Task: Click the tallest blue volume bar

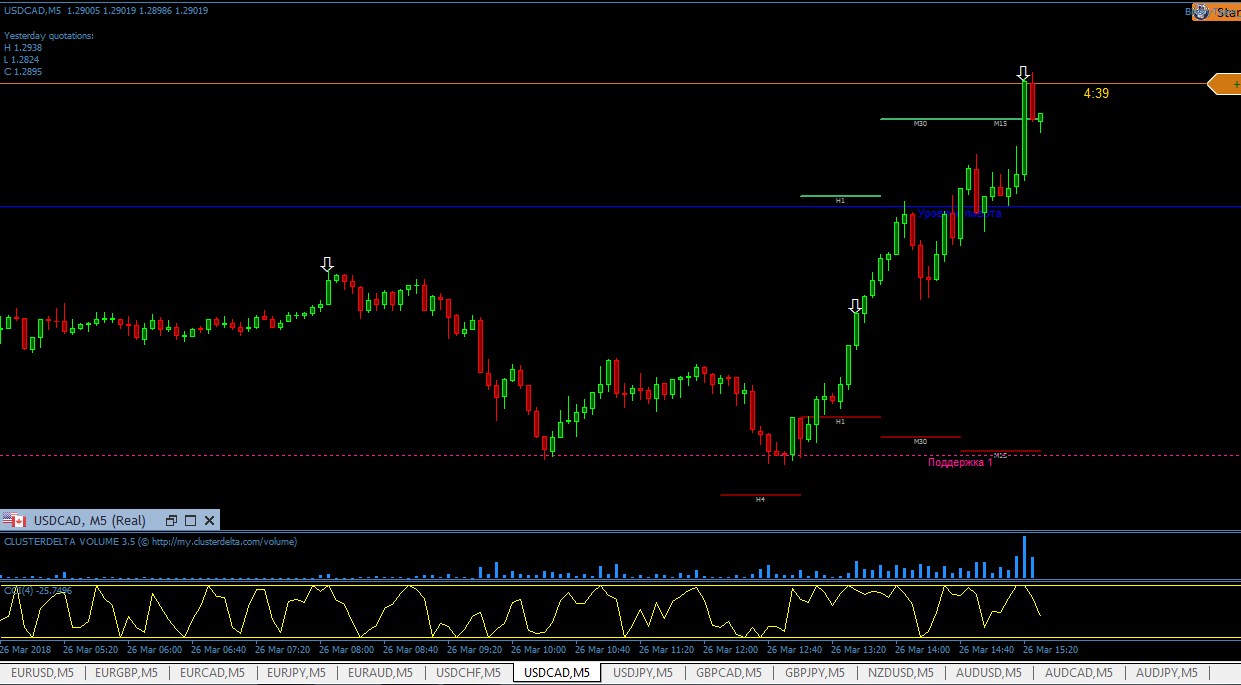Action: (1024, 557)
